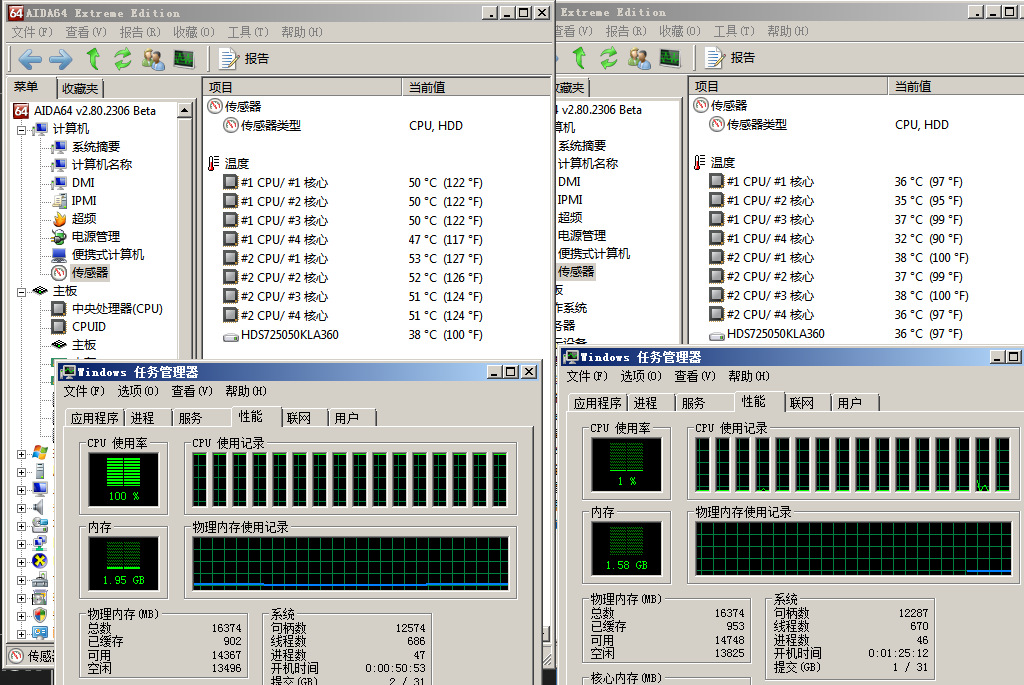Switch to 收藏夹 tab in left AIDA64 sidebar
This screenshot has height=685, width=1024.
80,88
